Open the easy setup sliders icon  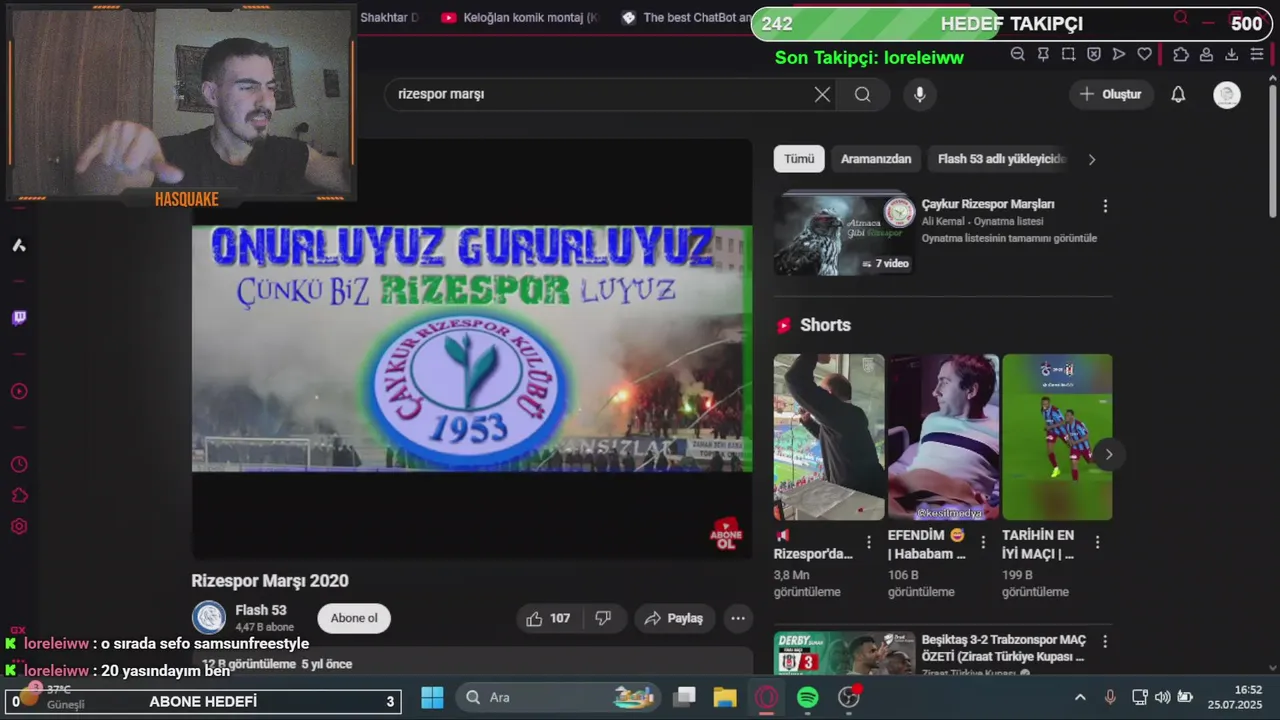(1257, 54)
